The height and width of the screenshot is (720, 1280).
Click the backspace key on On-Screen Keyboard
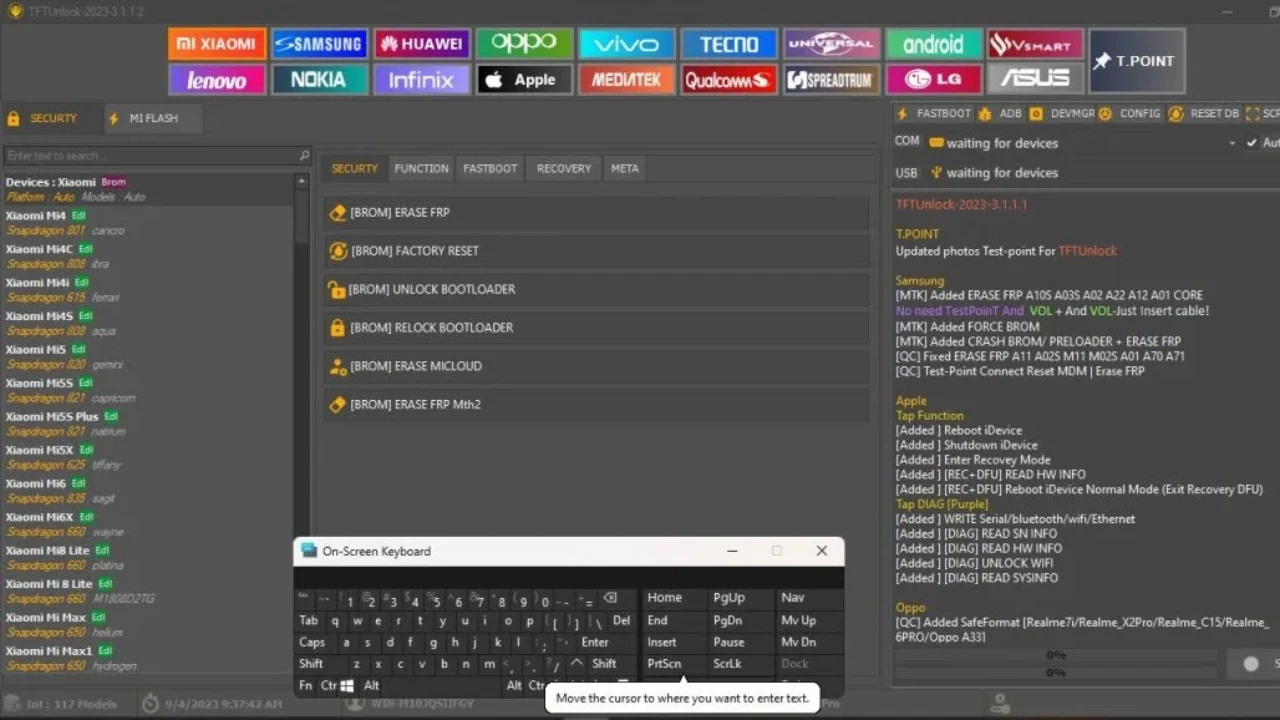tap(610, 599)
